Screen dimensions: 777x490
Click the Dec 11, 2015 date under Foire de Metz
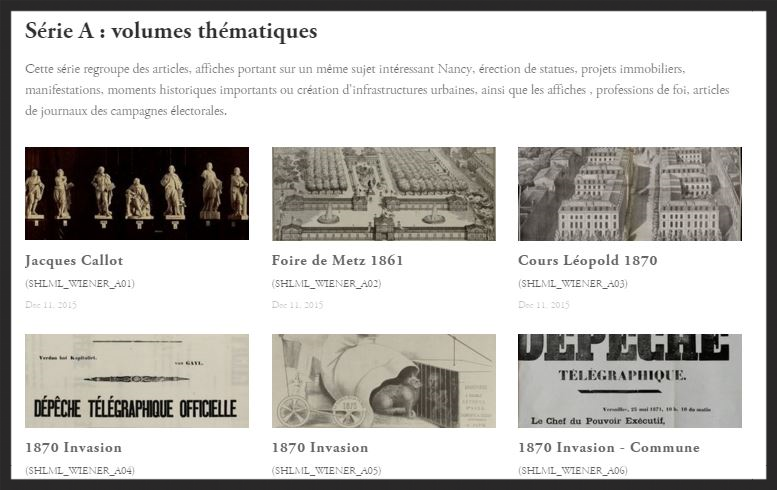(x=297, y=305)
